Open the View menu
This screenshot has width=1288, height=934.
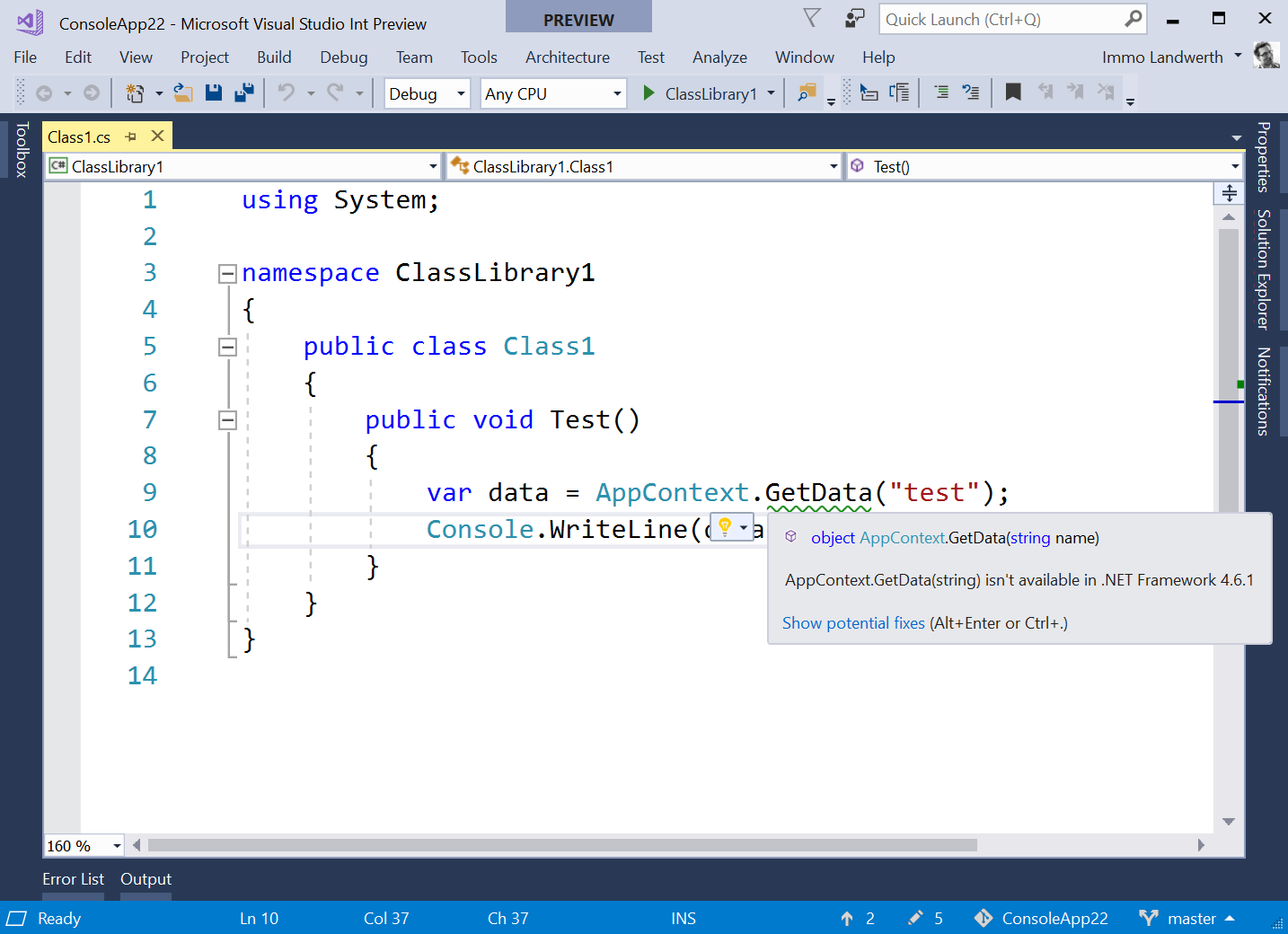[x=136, y=57]
